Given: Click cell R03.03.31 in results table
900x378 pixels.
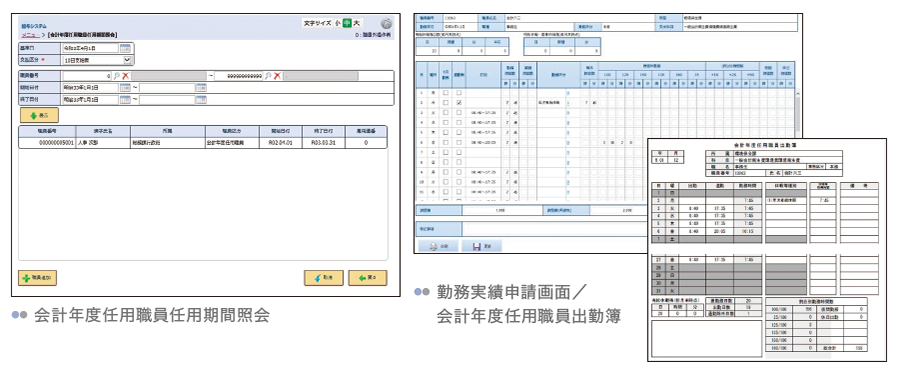Looking at the screenshot, I should point(323,143).
